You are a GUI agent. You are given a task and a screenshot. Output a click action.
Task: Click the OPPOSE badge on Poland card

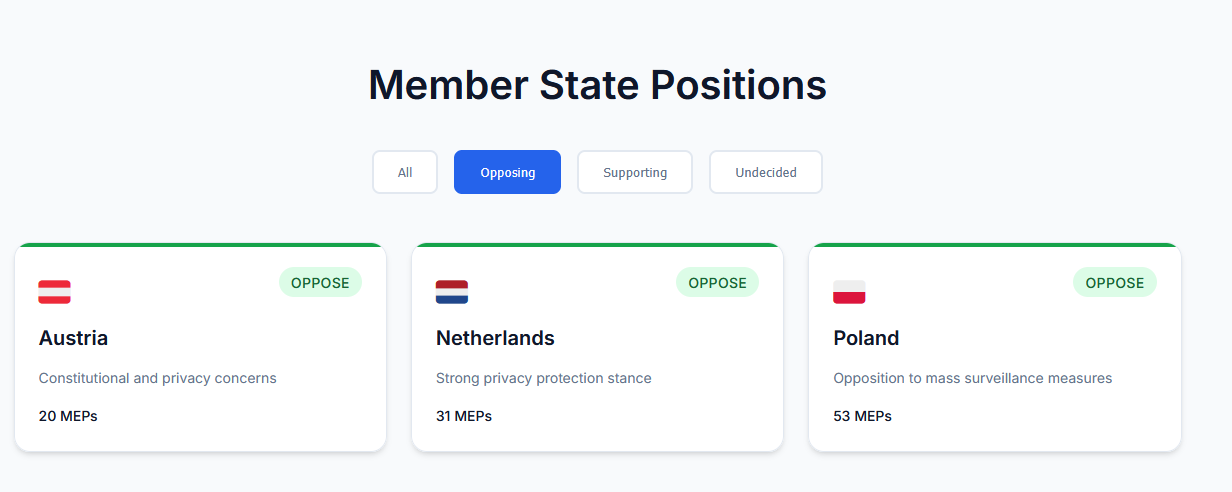coord(1115,283)
